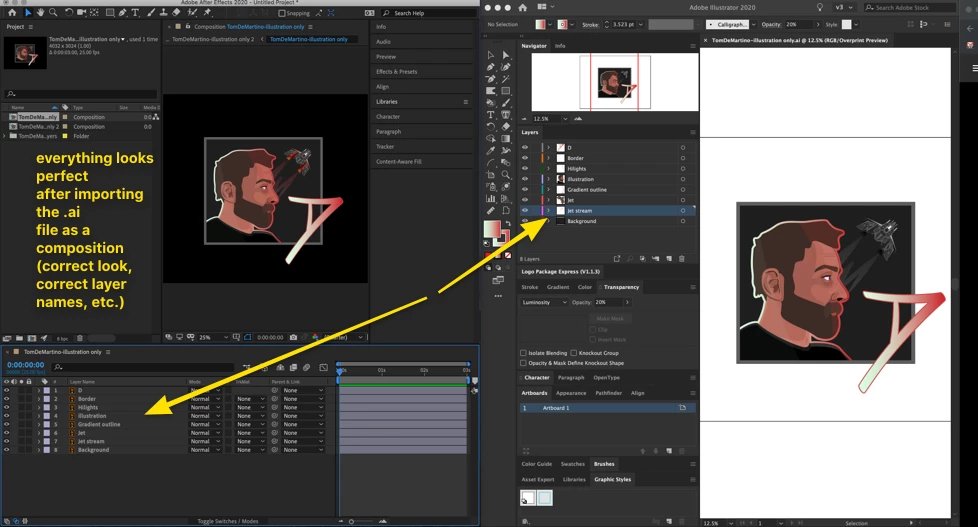Select Illustrator Magic Wand tool

click(x=506, y=79)
